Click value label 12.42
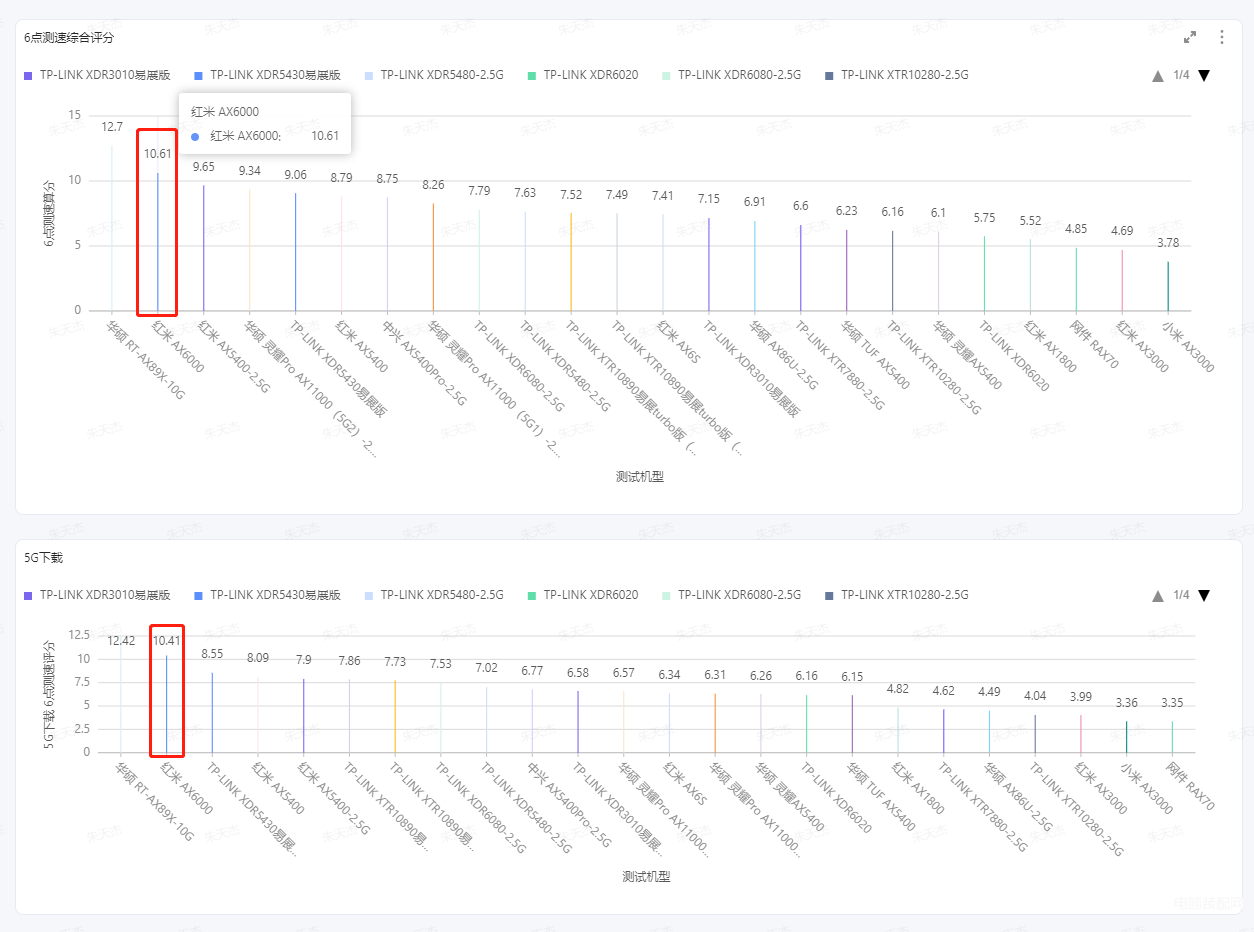Screen dimensions: 1254x932 (x=121, y=641)
